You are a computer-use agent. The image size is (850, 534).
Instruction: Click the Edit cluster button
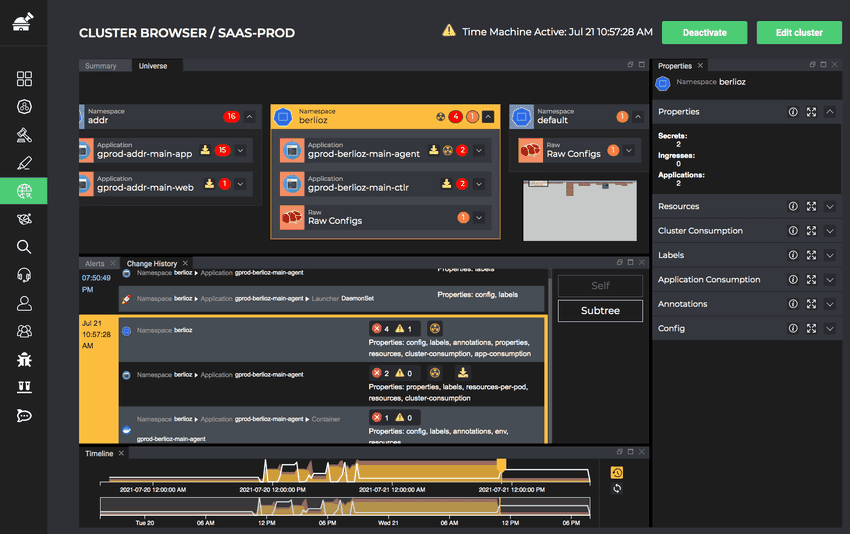click(798, 32)
